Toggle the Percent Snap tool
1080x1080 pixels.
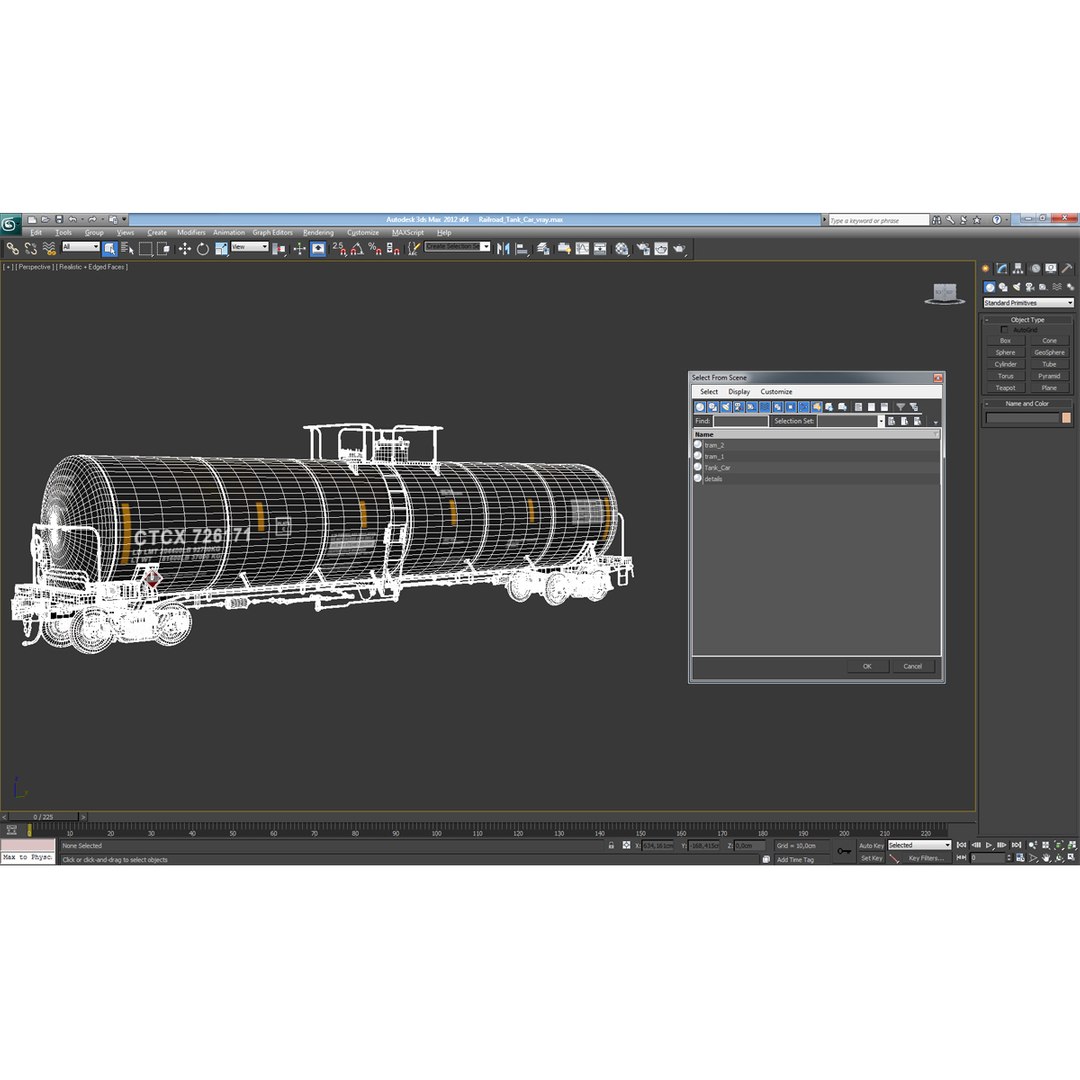click(x=375, y=249)
